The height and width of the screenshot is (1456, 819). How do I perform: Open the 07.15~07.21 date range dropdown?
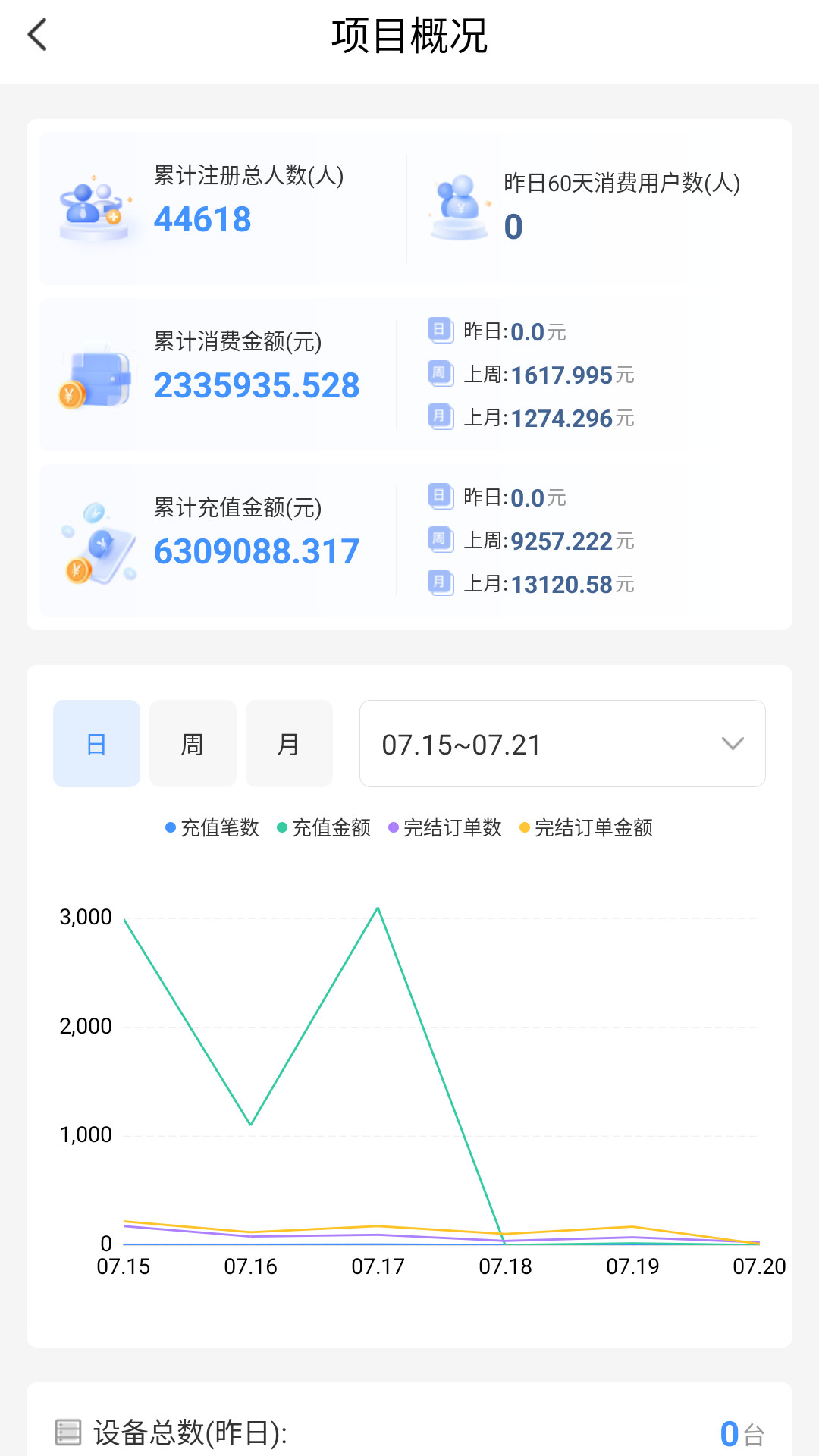(562, 744)
